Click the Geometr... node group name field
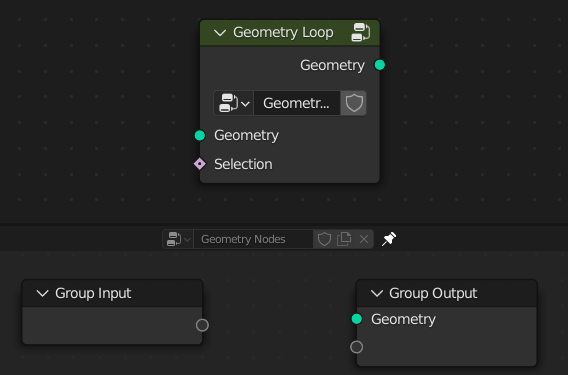This screenshot has width=568, height=375. [x=297, y=103]
